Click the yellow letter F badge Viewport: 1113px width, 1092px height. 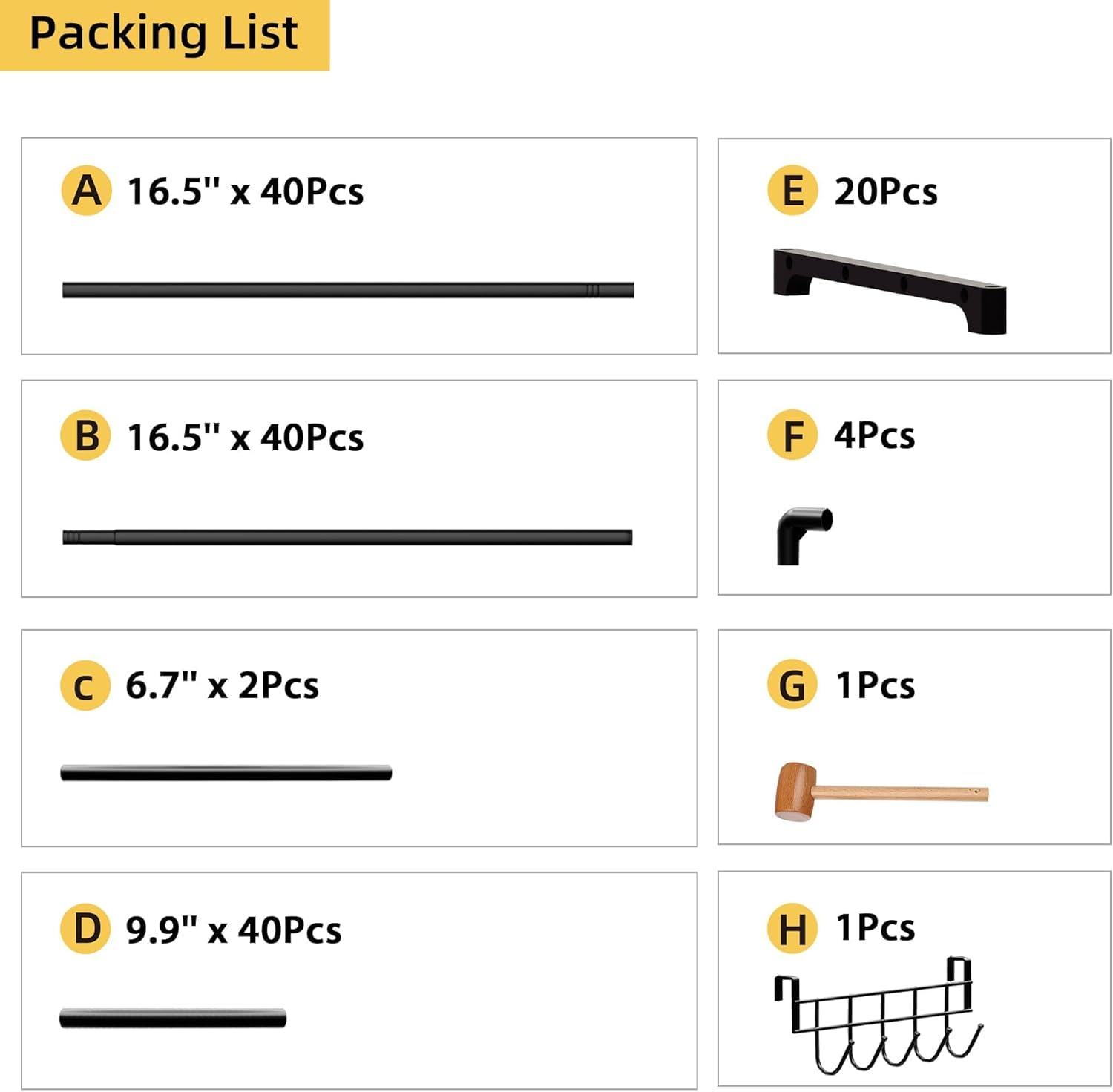792,435
